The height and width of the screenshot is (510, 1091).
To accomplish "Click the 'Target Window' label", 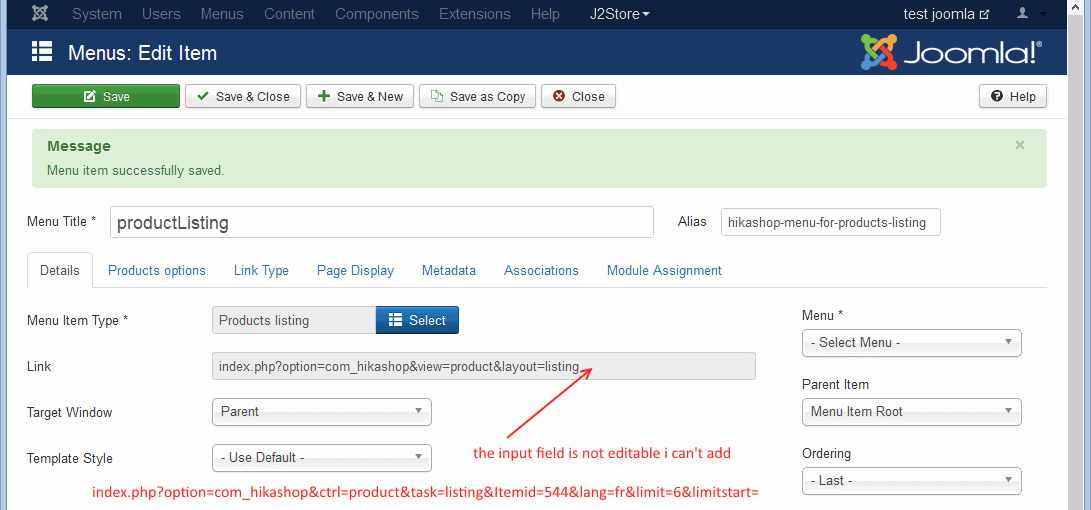I will [70, 413].
